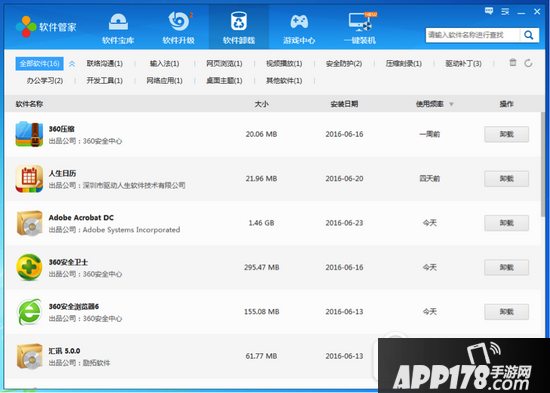This screenshot has width=550, height=393.
Task: Uninstall 360安全卫士 with its 卸载 button
Action: click(x=507, y=267)
